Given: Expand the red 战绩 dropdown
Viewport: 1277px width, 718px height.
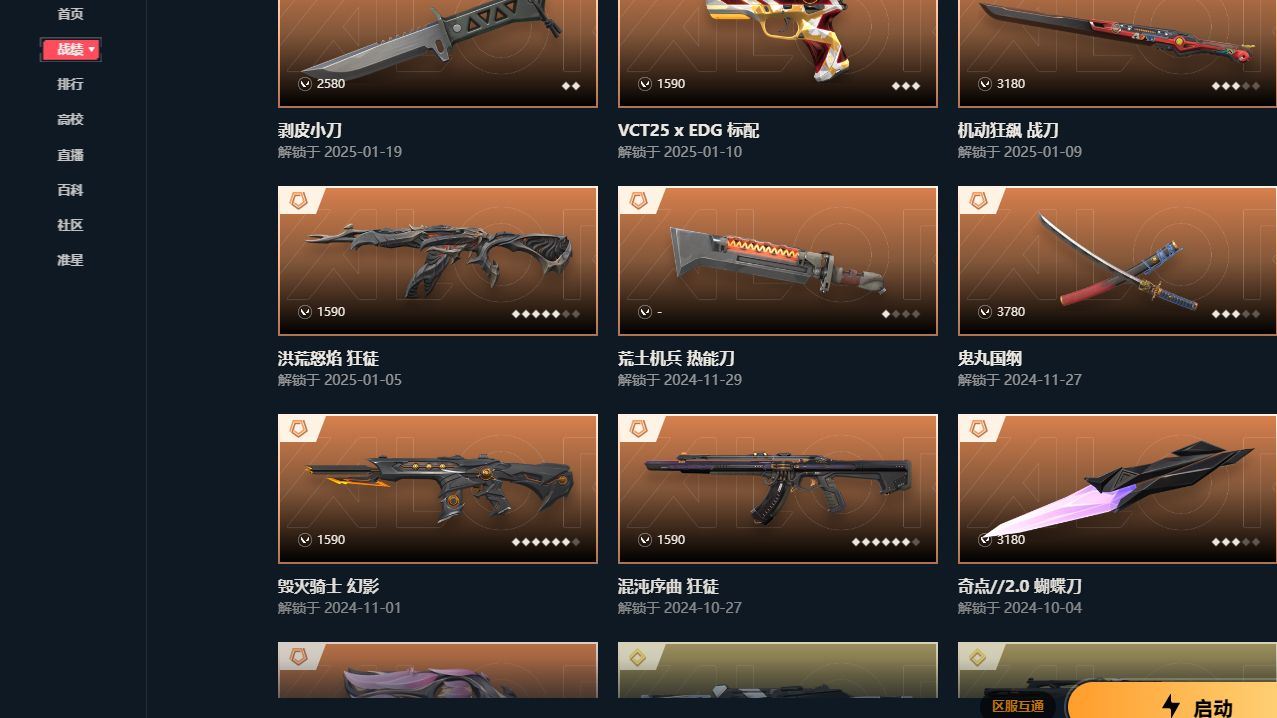Looking at the screenshot, I should [70, 49].
